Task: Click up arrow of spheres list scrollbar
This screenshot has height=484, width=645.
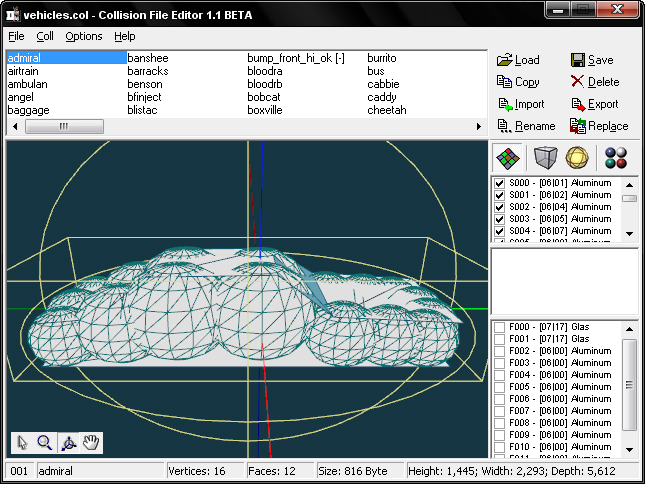Action: tap(629, 185)
